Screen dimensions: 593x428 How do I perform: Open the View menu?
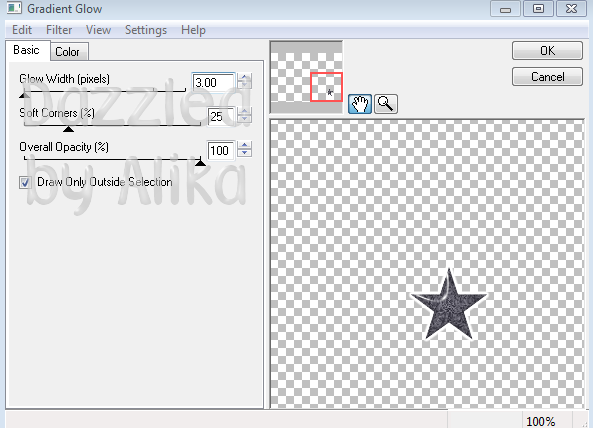pyautogui.click(x=98, y=30)
